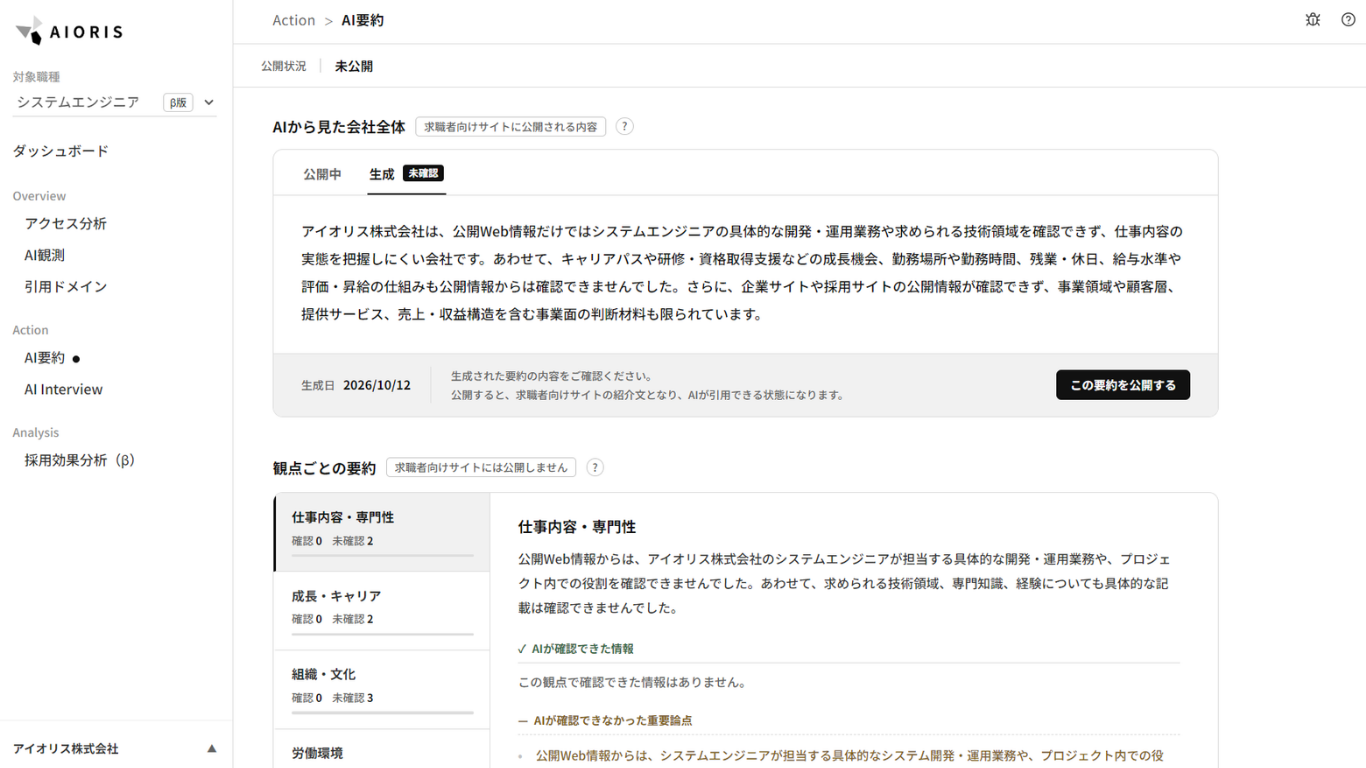Image resolution: width=1366 pixels, height=768 pixels.
Task: Select the 仕事内容・専門性 viewpoint
Action: (382, 532)
